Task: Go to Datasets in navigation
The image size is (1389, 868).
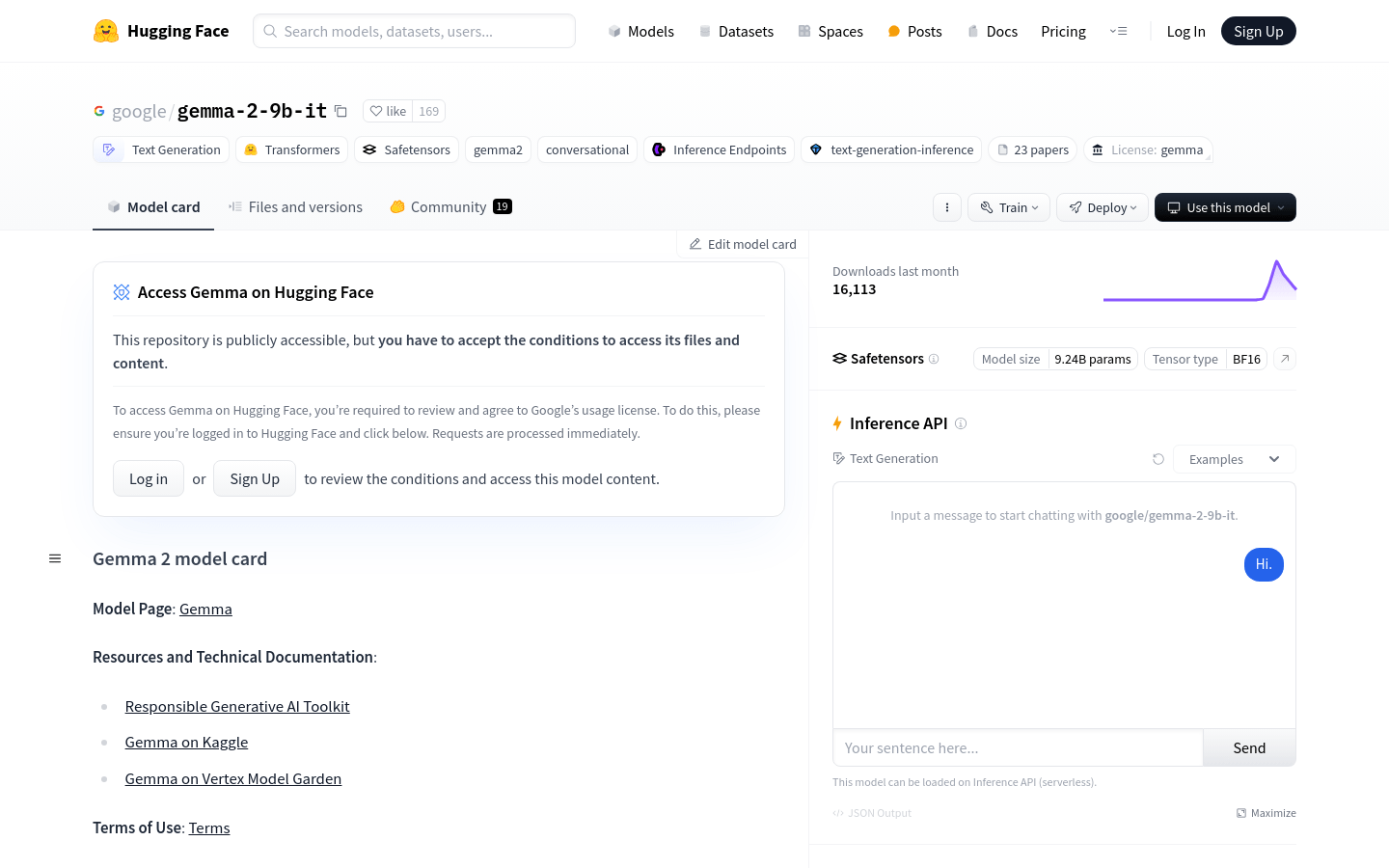Action: tap(736, 31)
